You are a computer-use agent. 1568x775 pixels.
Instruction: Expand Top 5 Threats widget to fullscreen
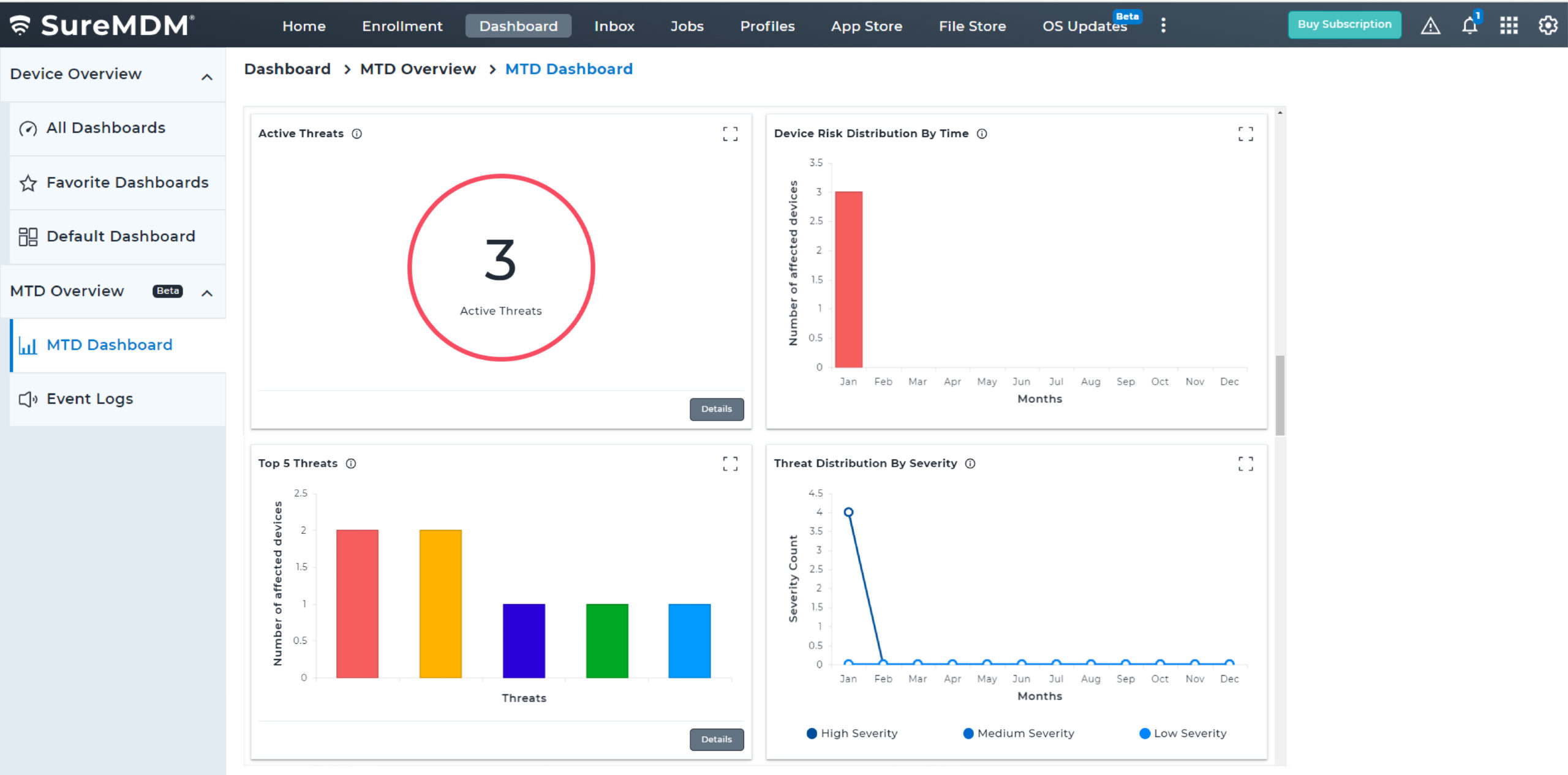click(x=730, y=464)
